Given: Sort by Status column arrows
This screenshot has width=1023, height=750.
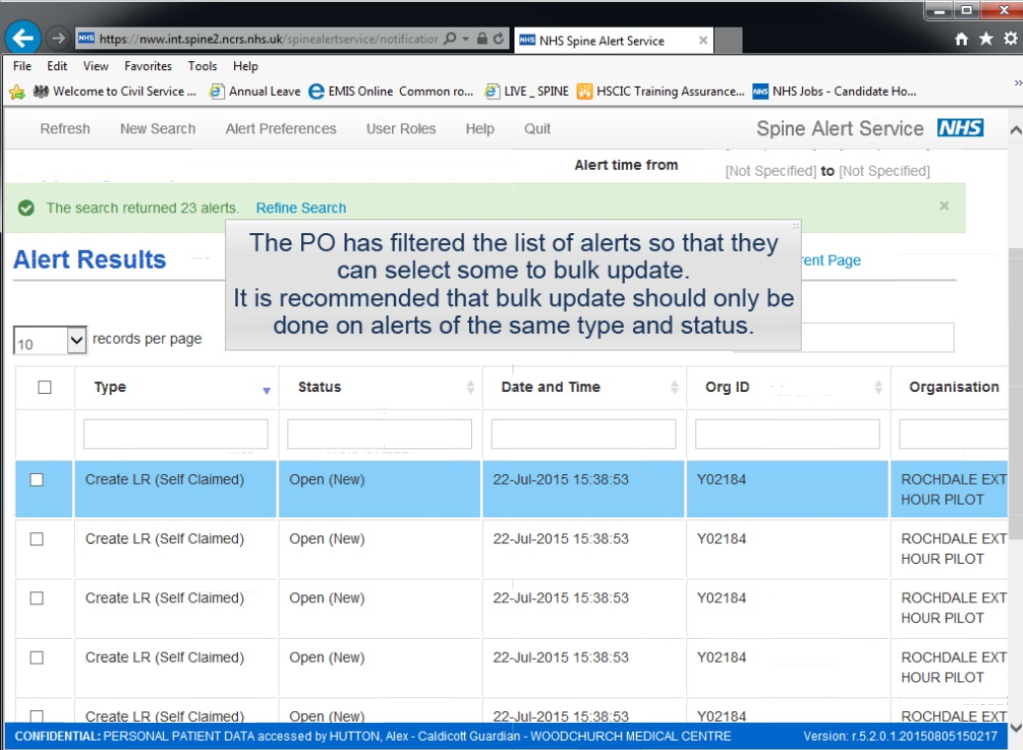Looking at the screenshot, I should (470, 387).
